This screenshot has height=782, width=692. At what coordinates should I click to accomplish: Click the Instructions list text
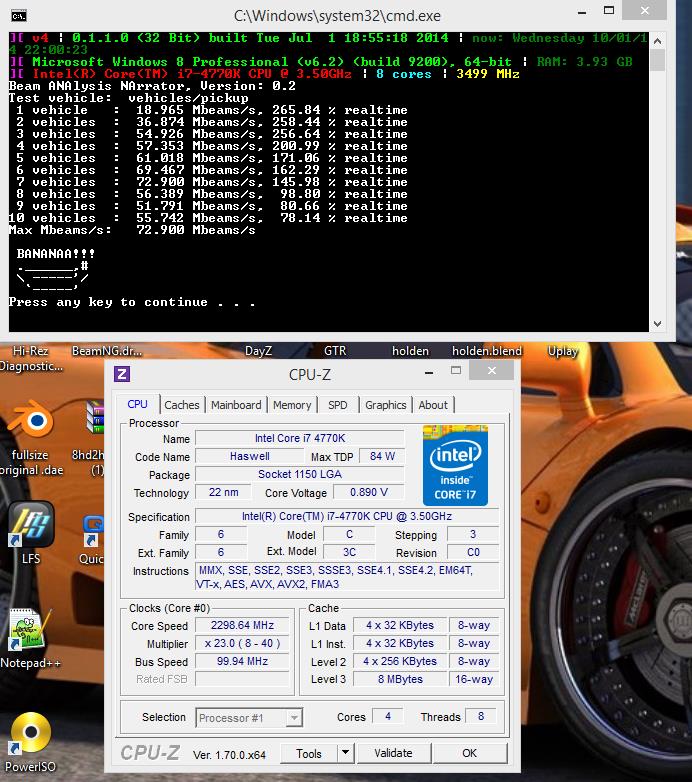347,577
